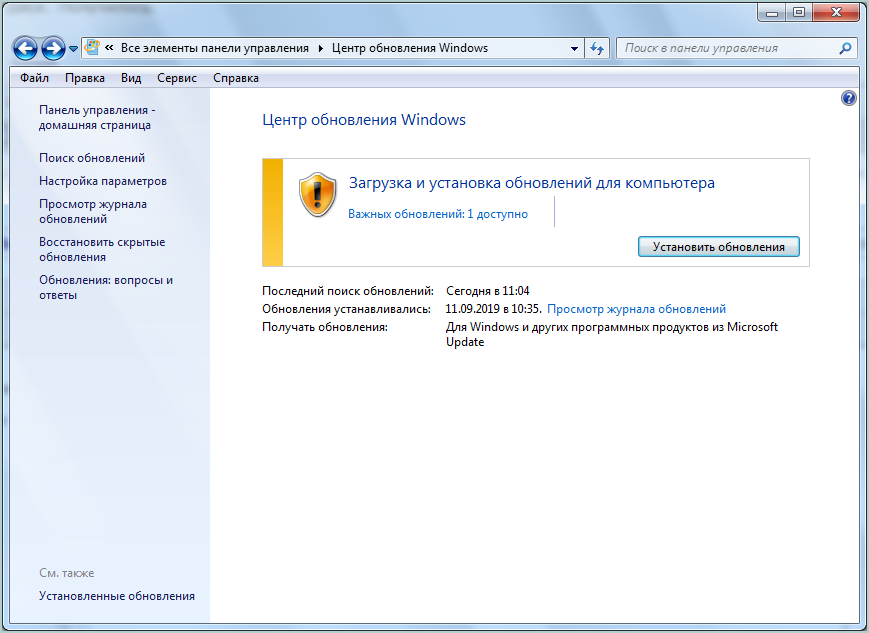The image size is (869, 633).
Task: Open "Настройка параметров" in the sidebar
Action: point(103,181)
